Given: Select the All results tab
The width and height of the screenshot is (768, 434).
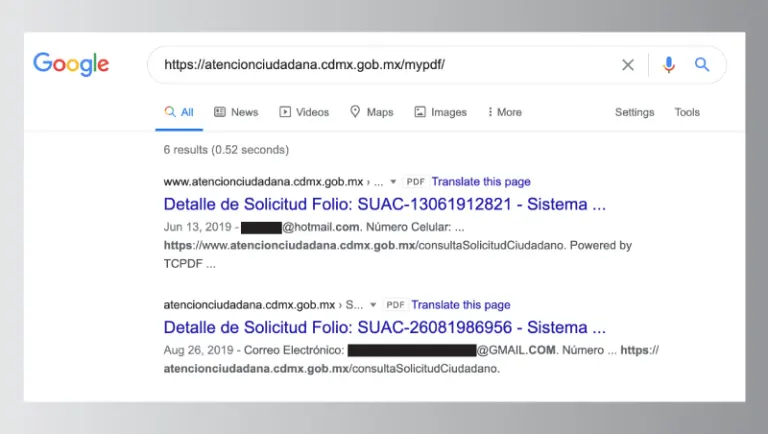Looking at the screenshot, I should (x=179, y=112).
